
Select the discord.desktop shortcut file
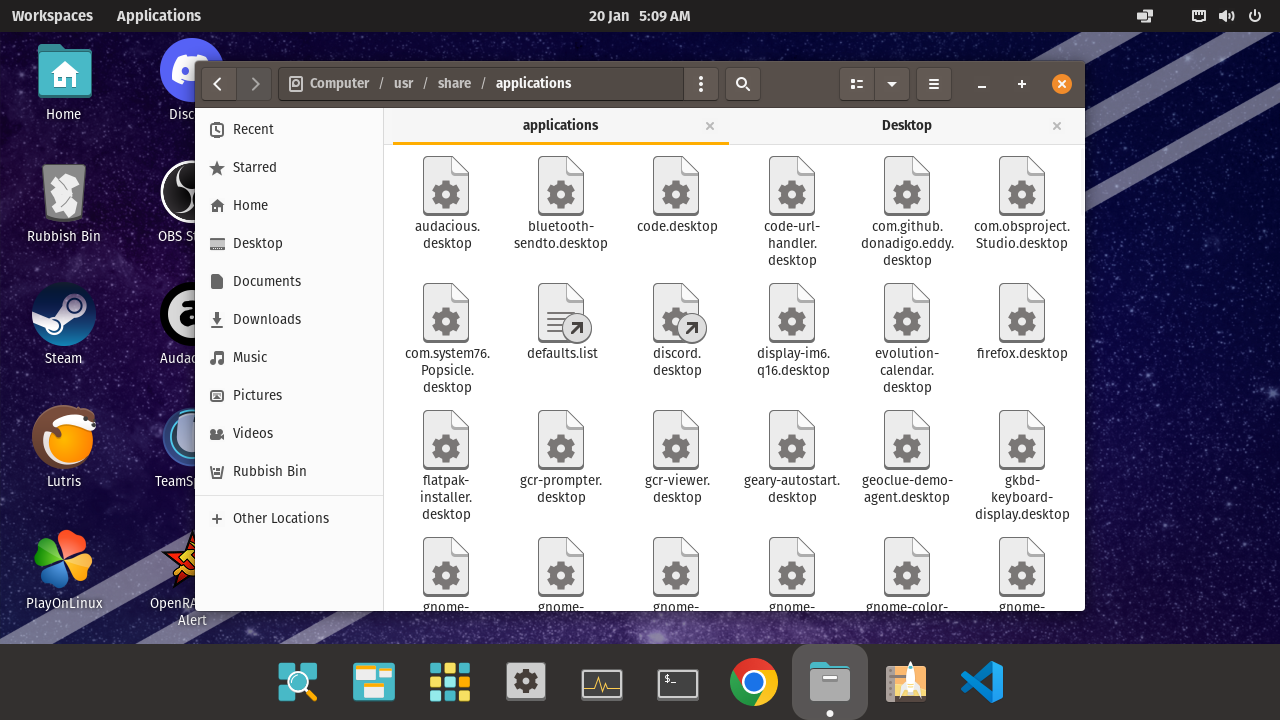(677, 331)
